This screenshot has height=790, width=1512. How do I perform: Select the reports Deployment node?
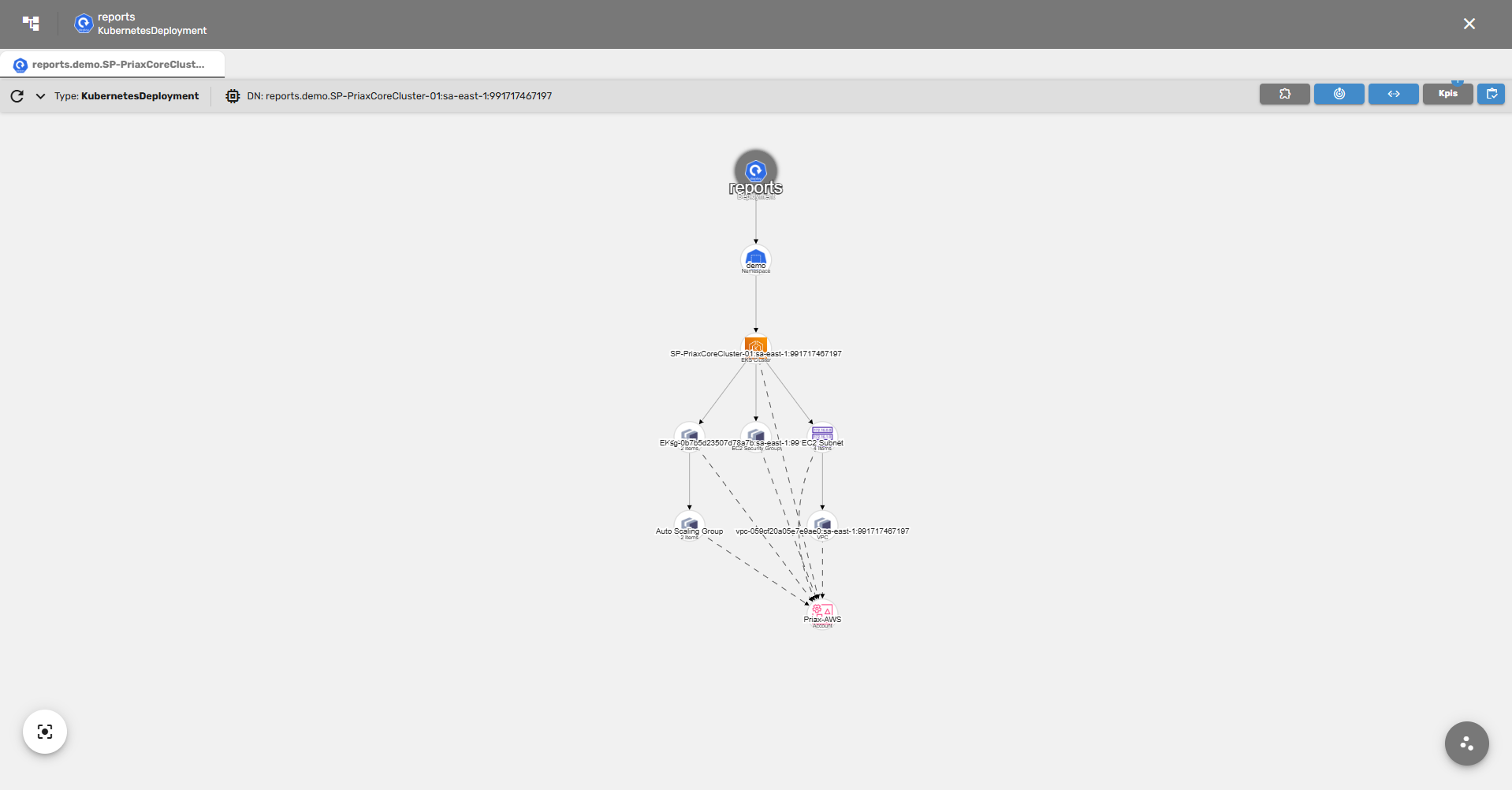755,171
